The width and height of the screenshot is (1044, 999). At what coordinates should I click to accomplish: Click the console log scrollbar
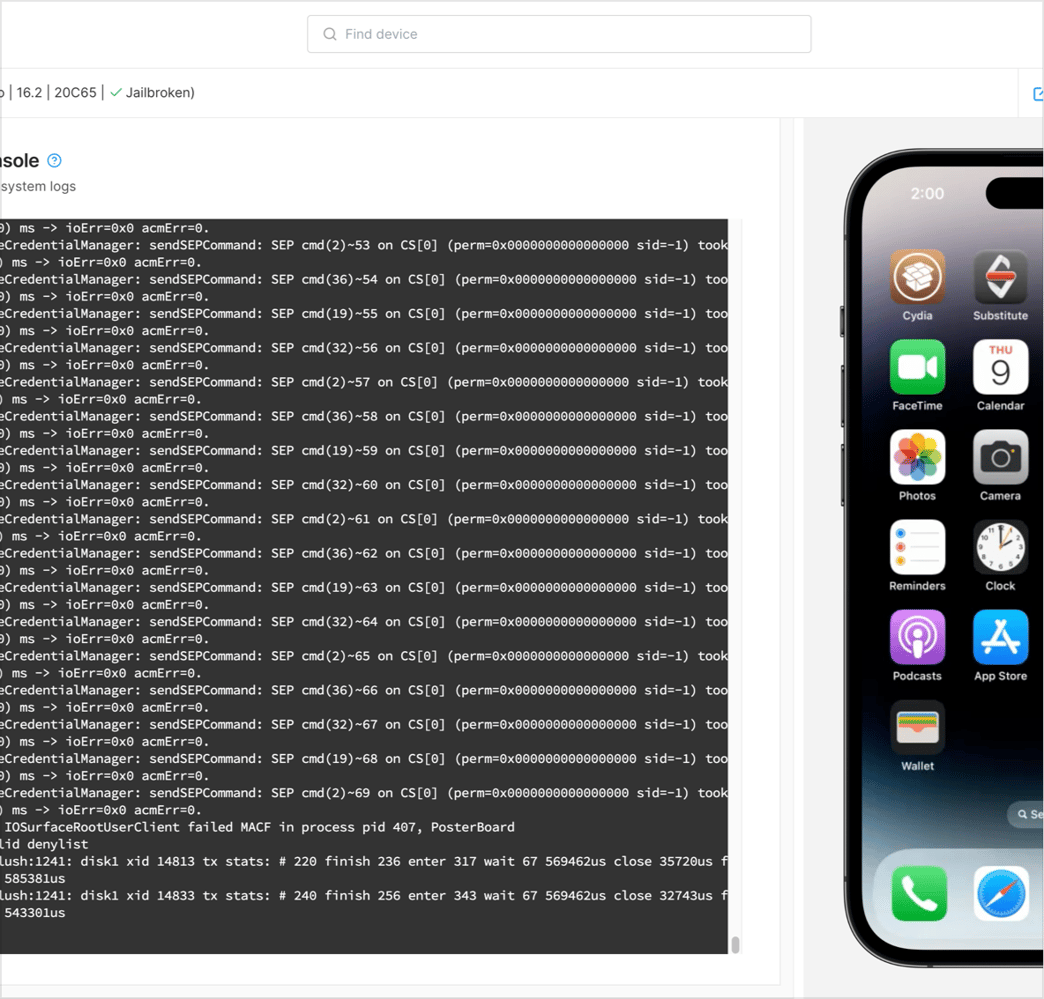[x=734, y=943]
